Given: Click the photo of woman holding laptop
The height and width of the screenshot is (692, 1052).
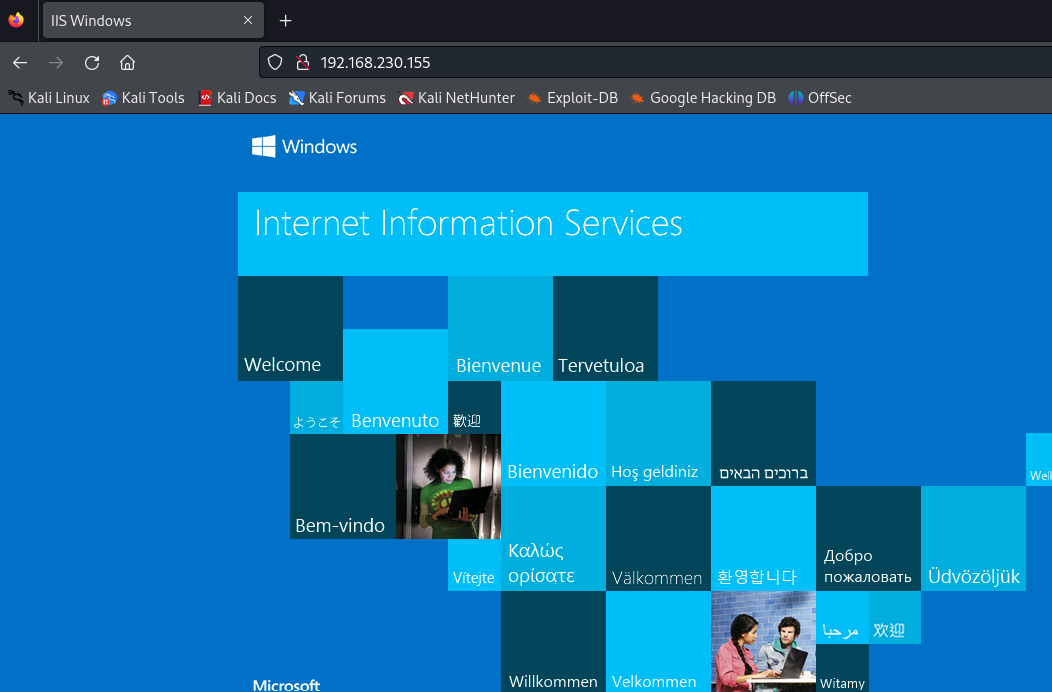Looking at the screenshot, I should pos(448,487).
